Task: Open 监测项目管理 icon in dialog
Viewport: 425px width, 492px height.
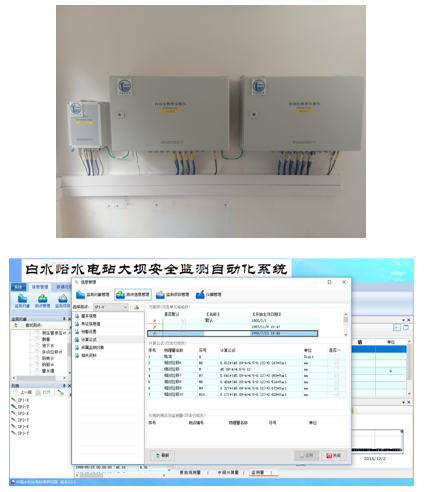Action: 172,294
